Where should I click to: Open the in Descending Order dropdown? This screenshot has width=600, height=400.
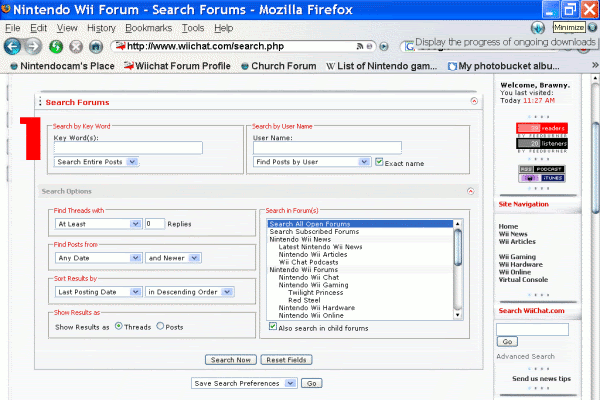(x=190, y=292)
